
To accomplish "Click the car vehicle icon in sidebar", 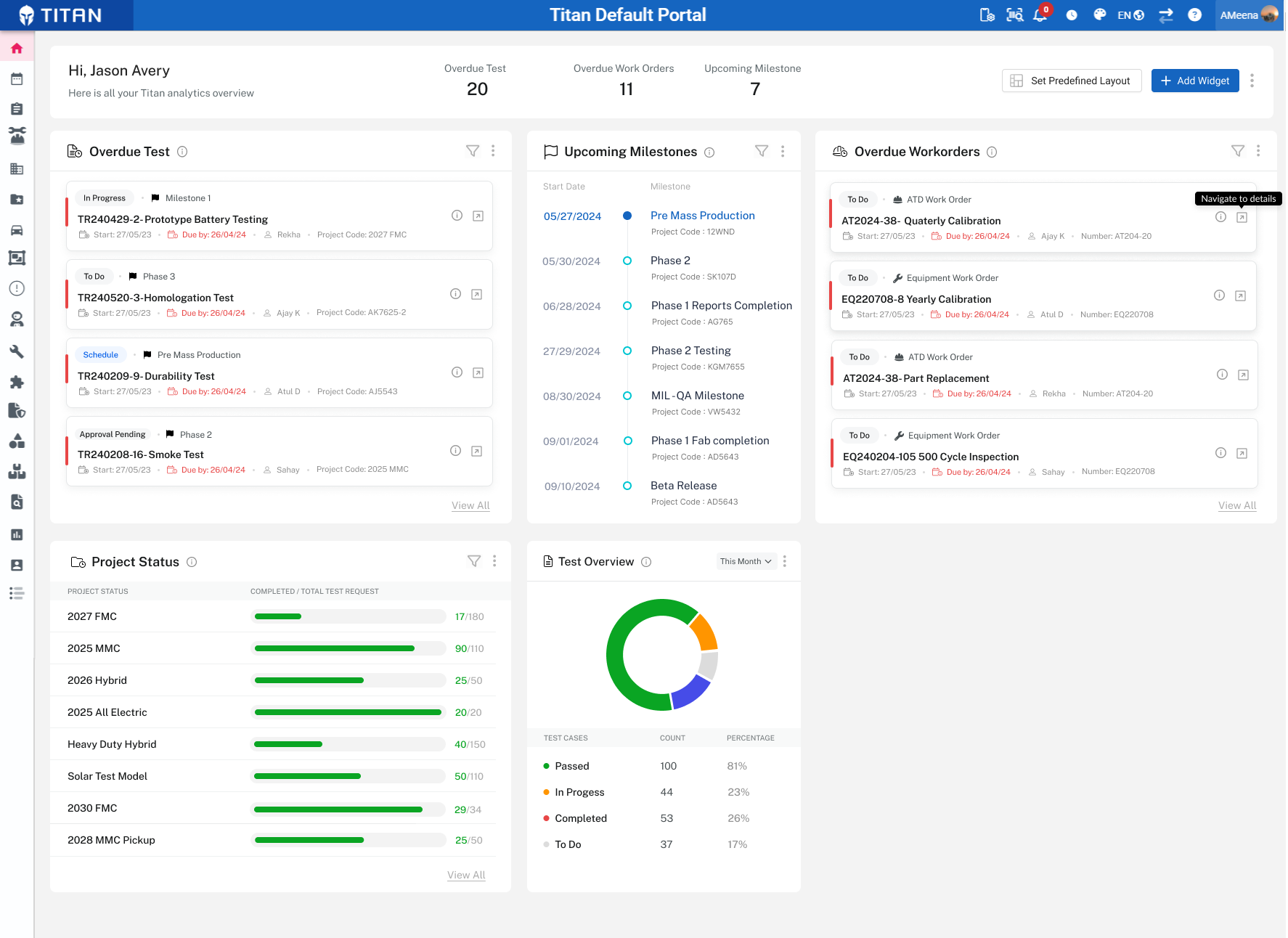I will 17,230.
